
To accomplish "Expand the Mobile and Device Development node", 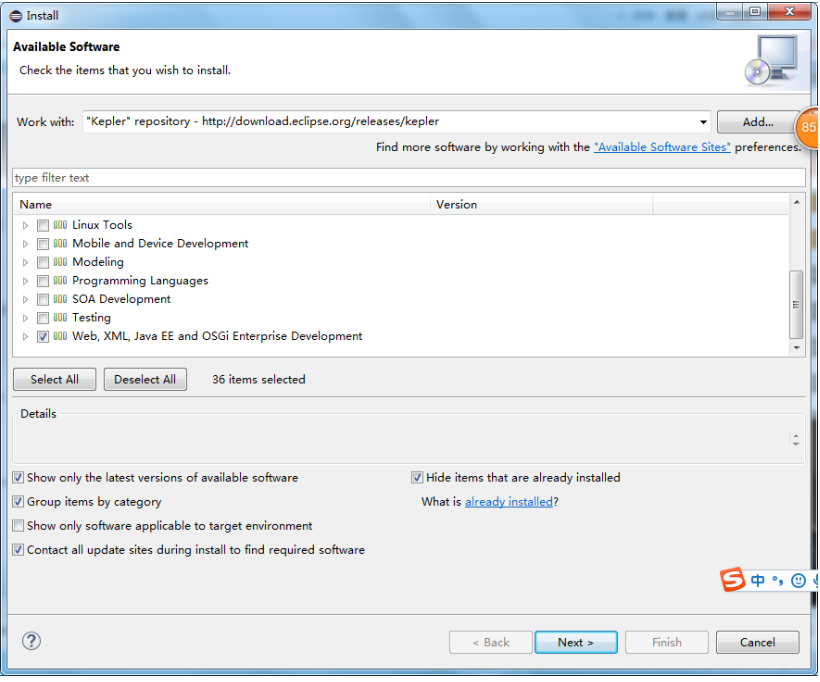I will point(25,244).
